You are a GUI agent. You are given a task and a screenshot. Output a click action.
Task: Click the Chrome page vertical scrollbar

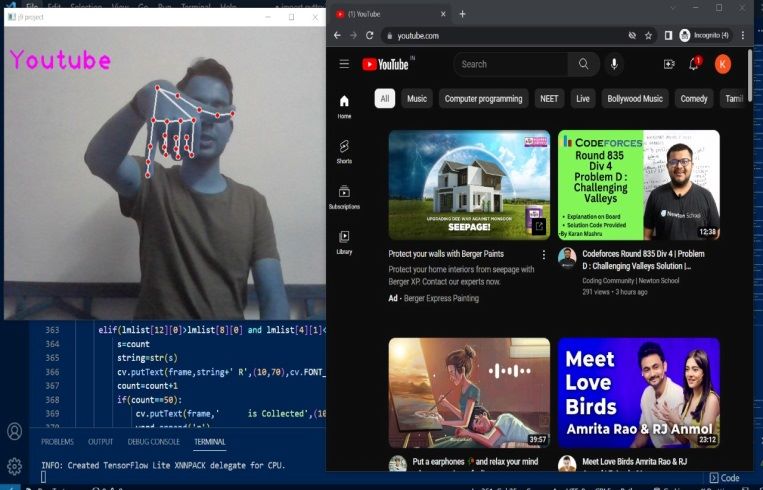coord(750,75)
